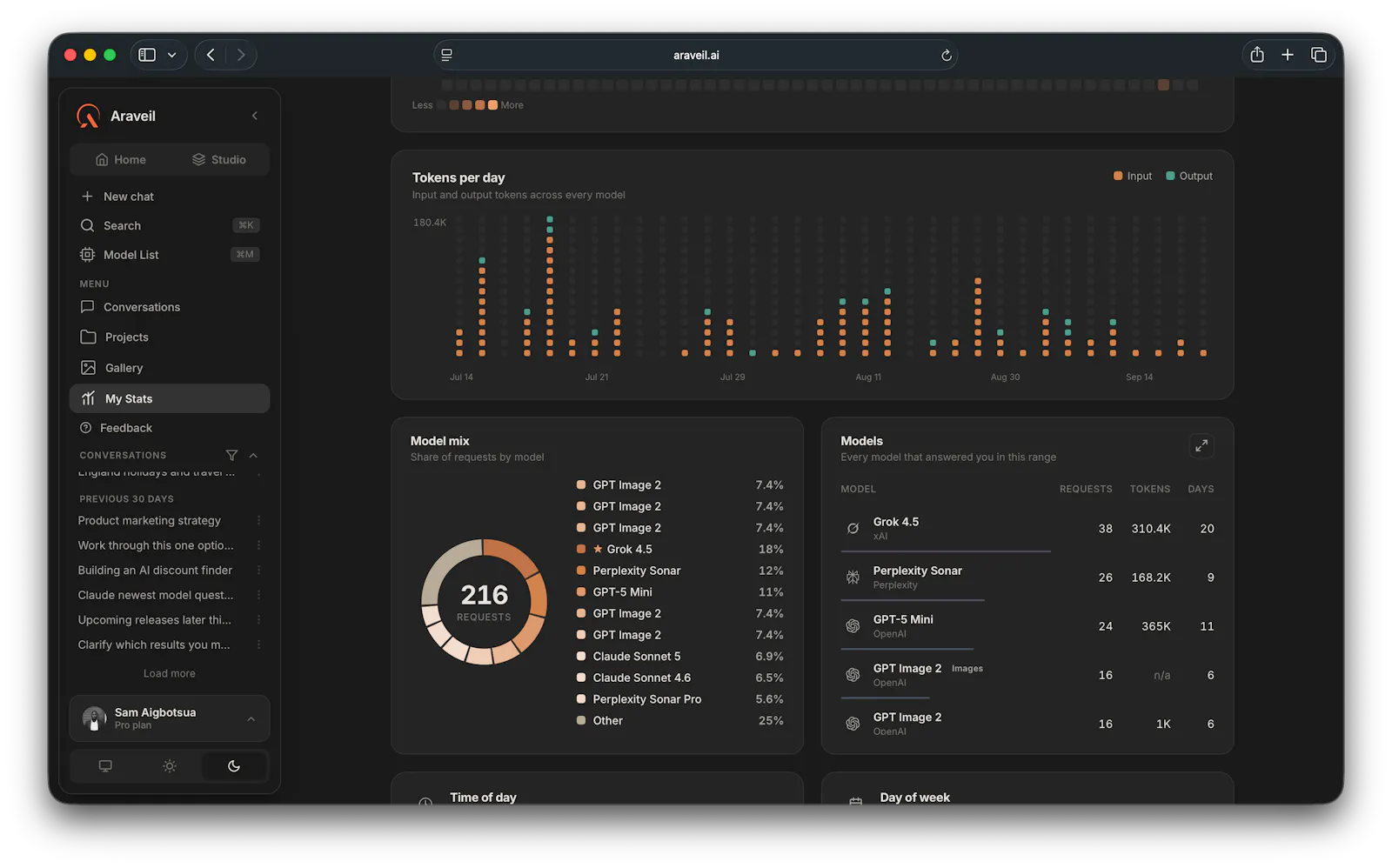The image size is (1392, 868).
Task: Go to Conversations in the menu
Action: 170,307
